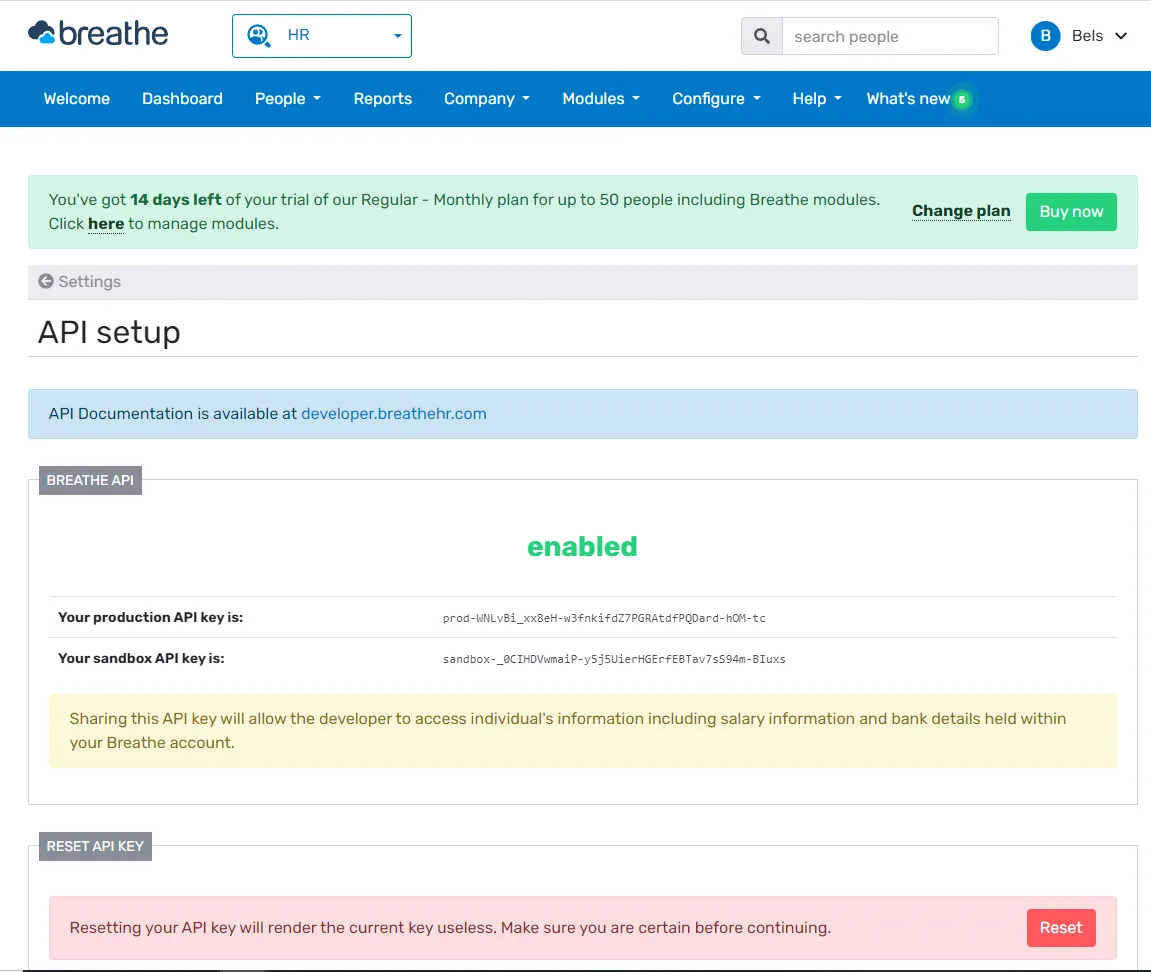Image resolution: width=1151 pixels, height=972 pixels.
Task: Click the Change plan link
Action: coord(961,211)
